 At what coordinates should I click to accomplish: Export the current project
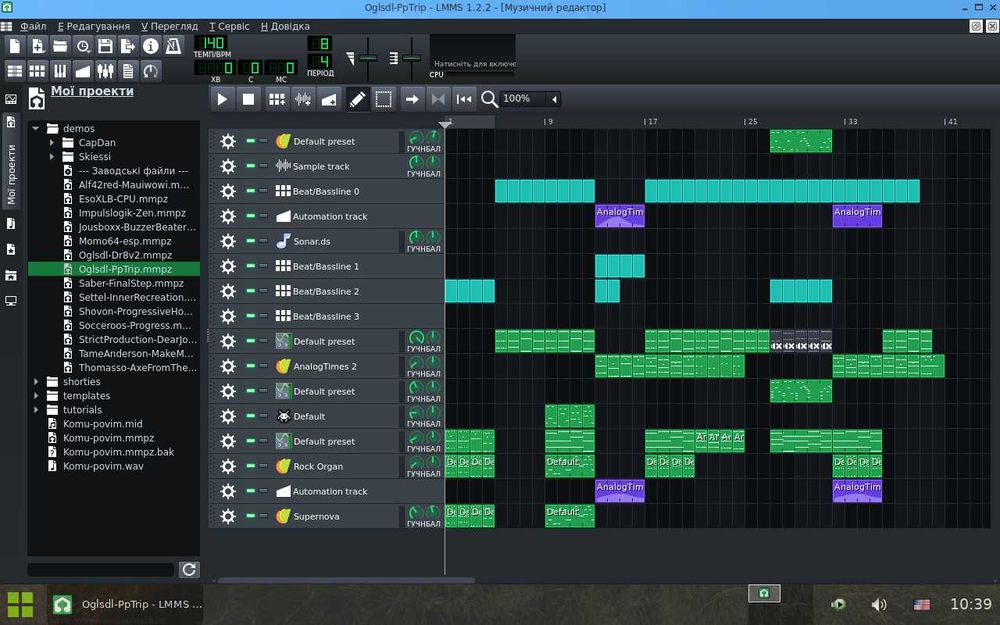(128, 46)
